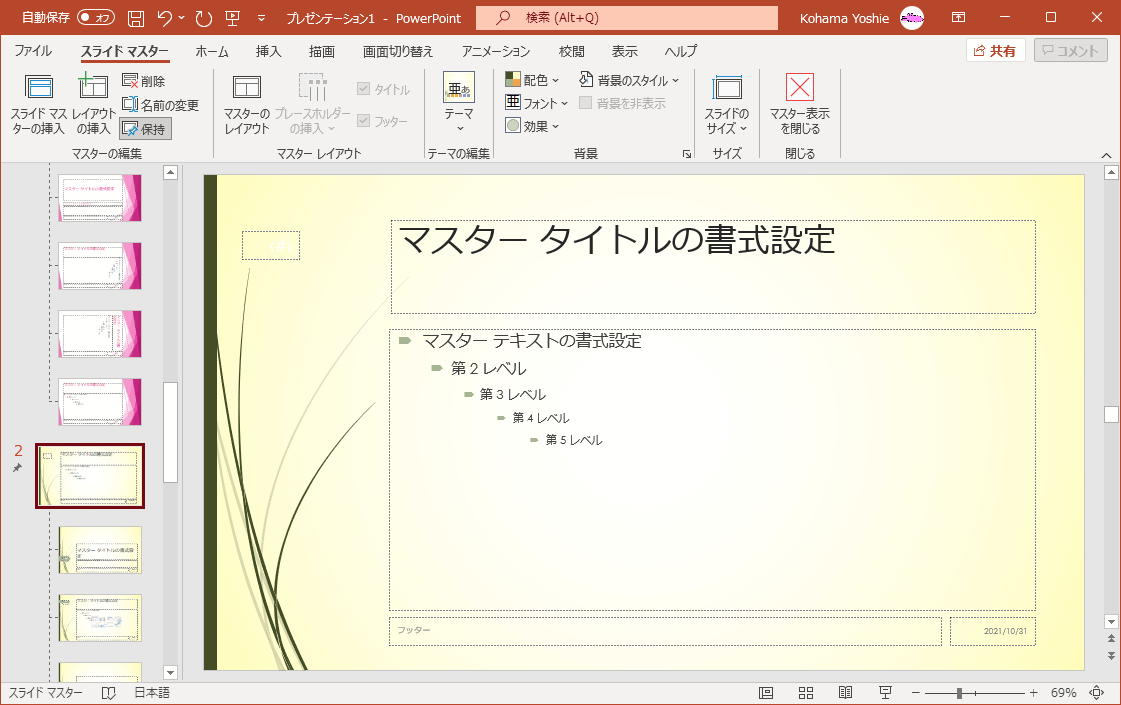Delete the selected master

pos(144,82)
